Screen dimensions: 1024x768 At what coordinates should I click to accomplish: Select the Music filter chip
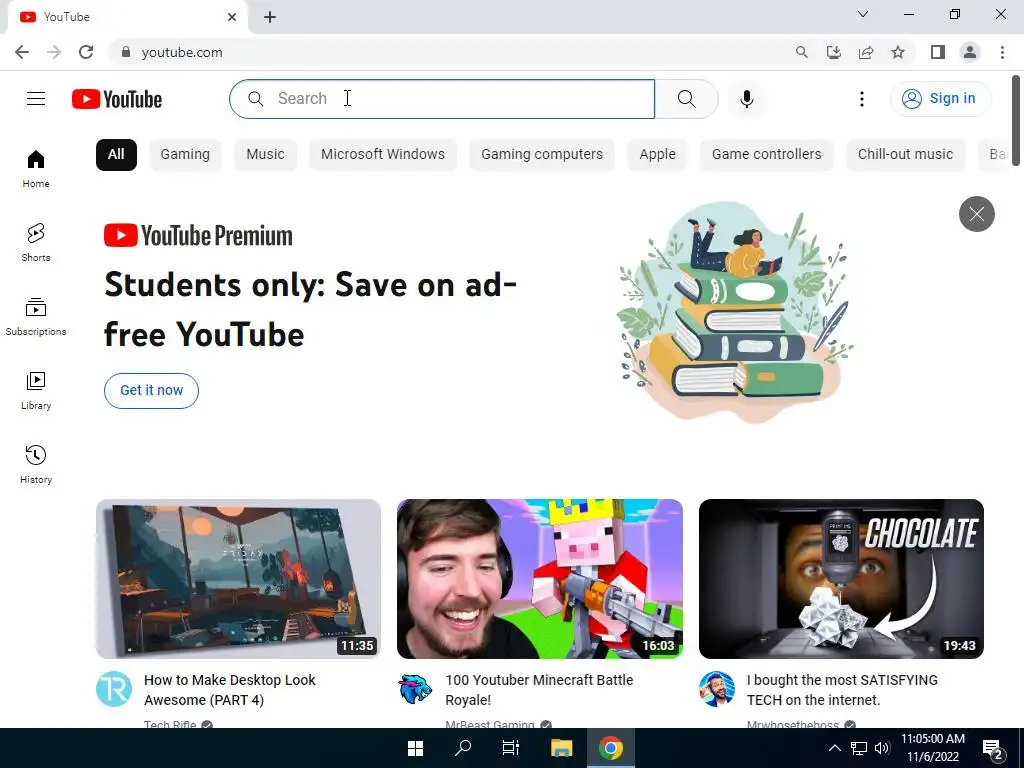[265, 155]
